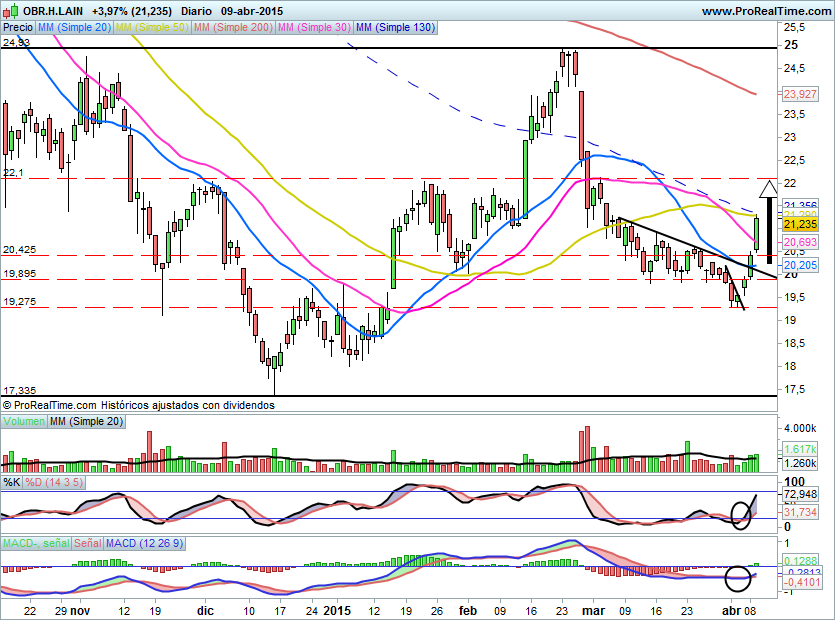Viewport: 835px width, 620px height.
Task: Click the circle annotation on the stochastic panel
Action: tap(741, 514)
